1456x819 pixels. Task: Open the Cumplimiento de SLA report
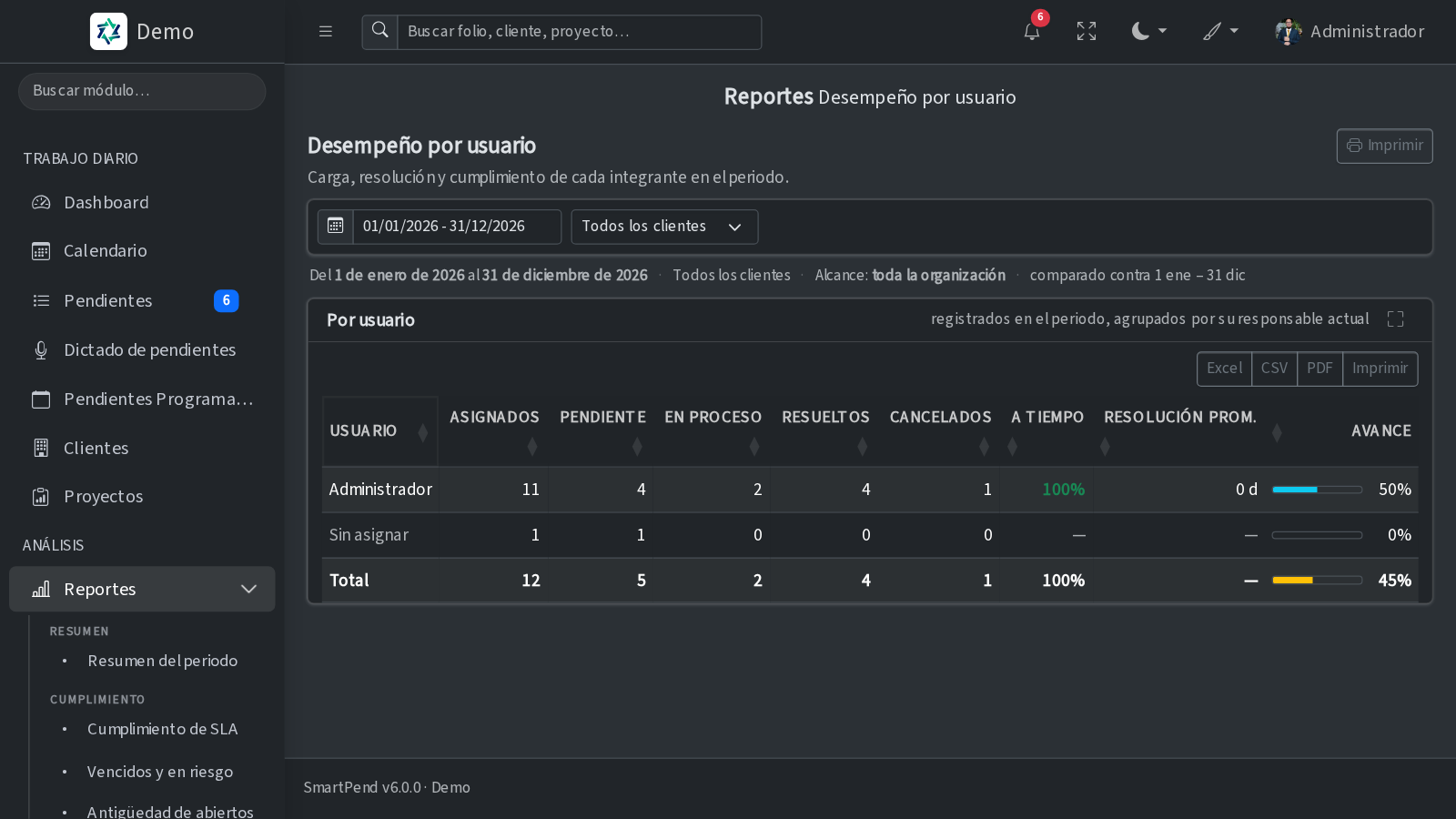pyautogui.click(x=162, y=730)
